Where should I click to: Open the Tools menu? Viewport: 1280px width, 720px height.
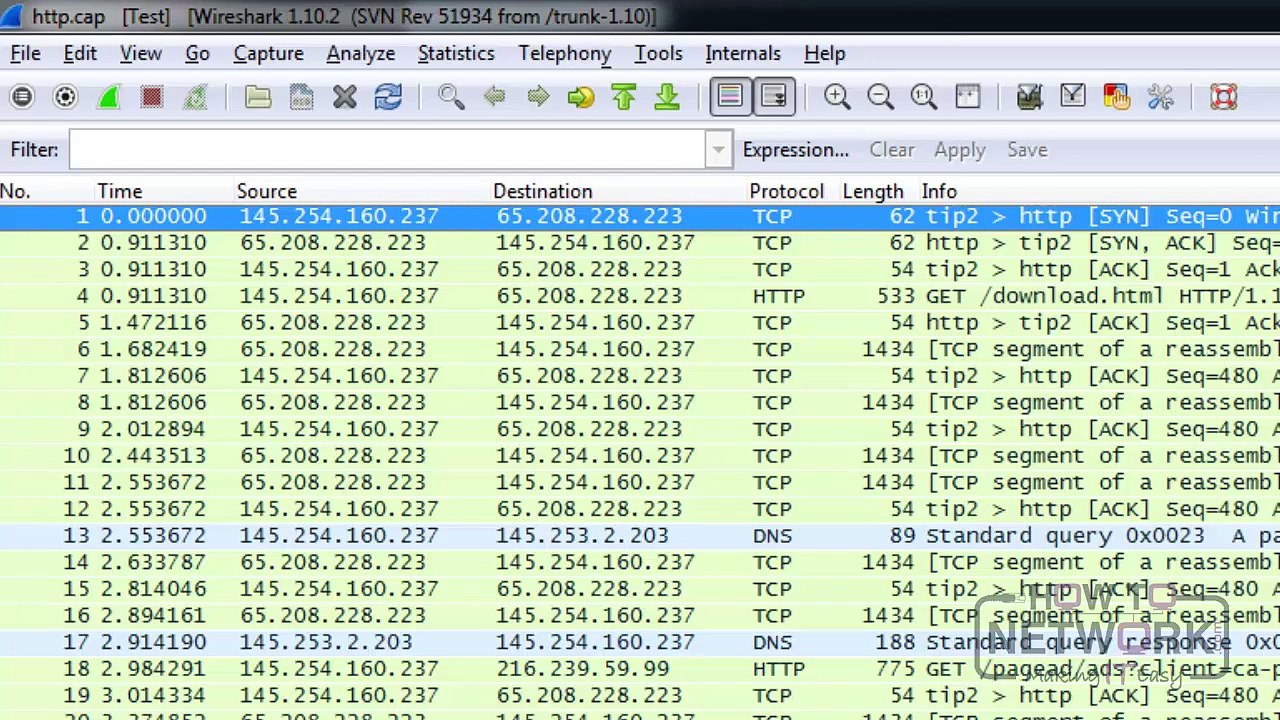click(658, 54)
